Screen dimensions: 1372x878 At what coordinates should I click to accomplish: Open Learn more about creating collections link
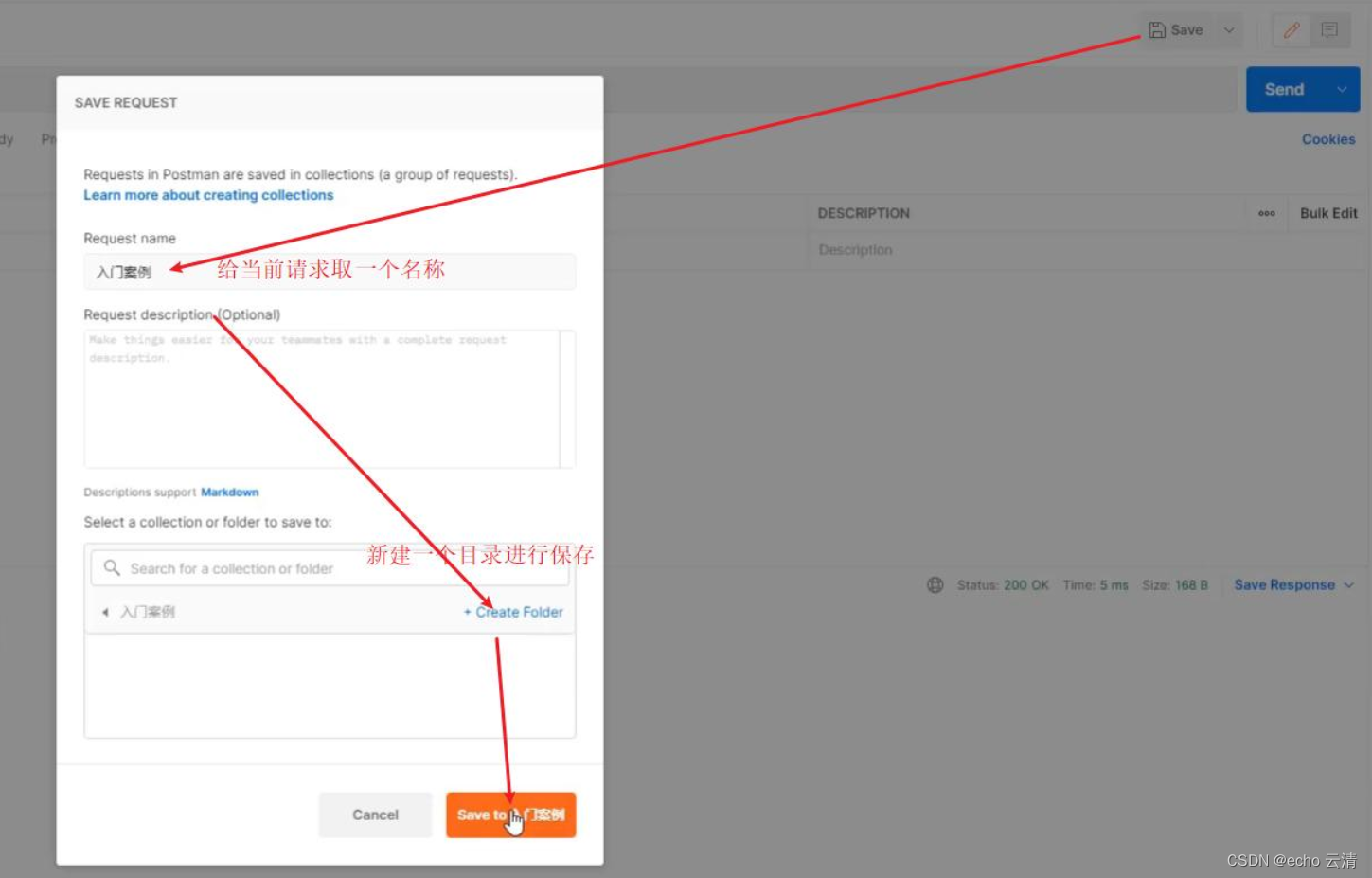tap(208, 195)
